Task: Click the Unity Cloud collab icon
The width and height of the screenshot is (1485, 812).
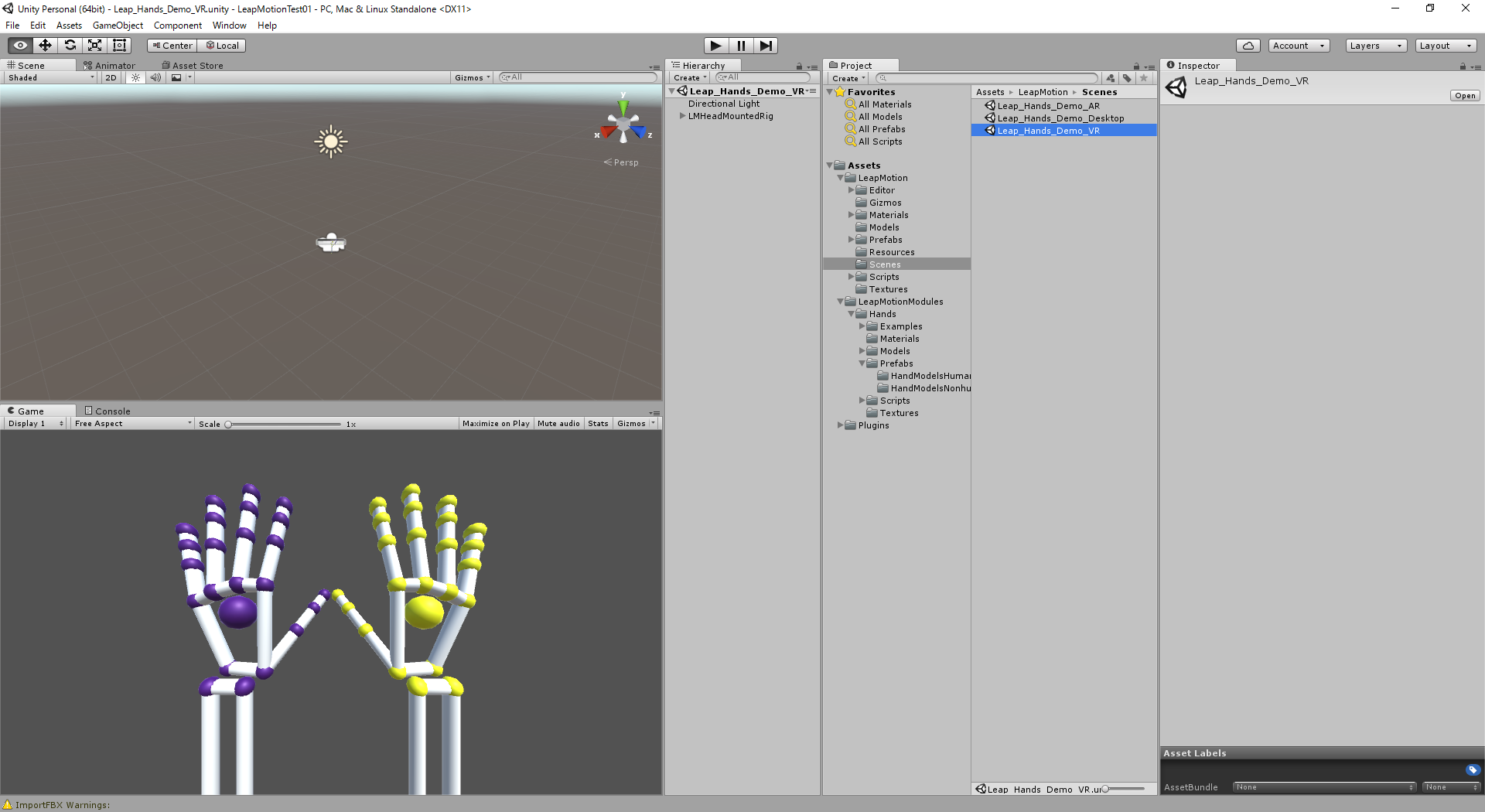Action: click(1248, 45)
